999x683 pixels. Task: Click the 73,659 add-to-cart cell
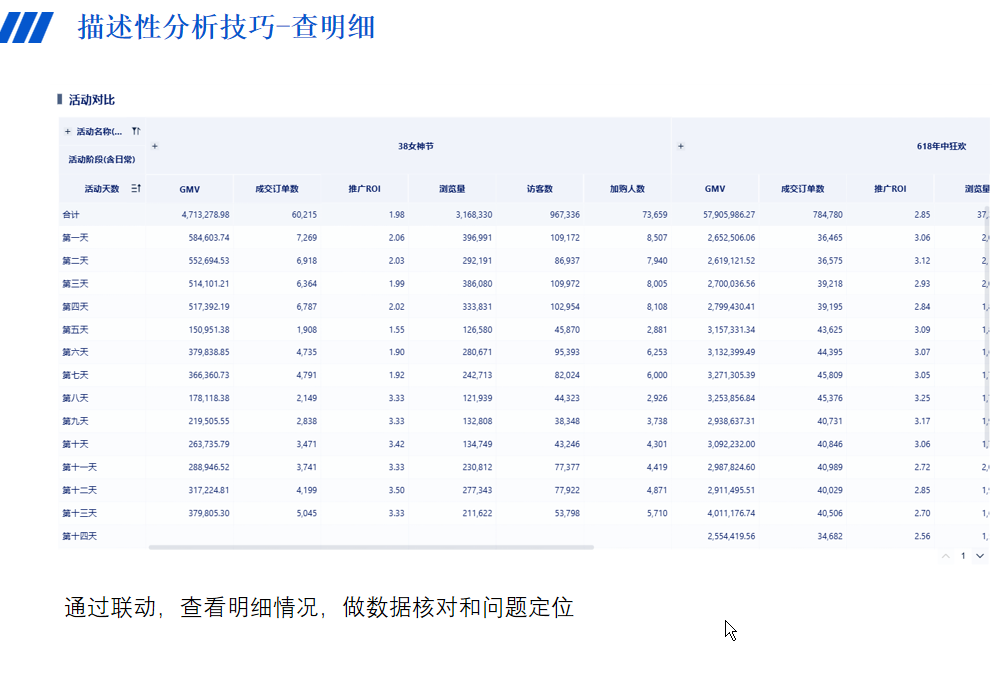click(655, 215)
